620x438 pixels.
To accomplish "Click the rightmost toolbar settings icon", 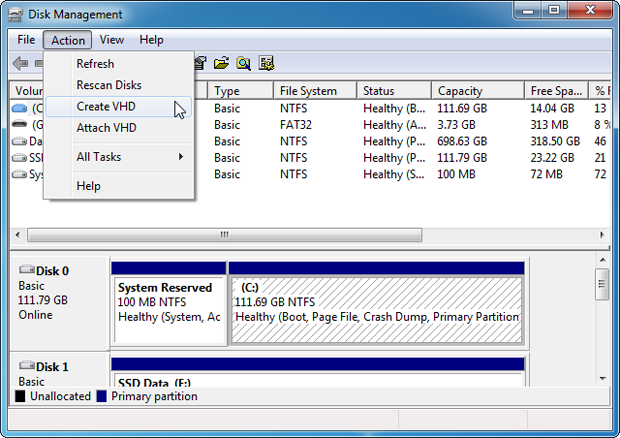I will click(266, 64).
